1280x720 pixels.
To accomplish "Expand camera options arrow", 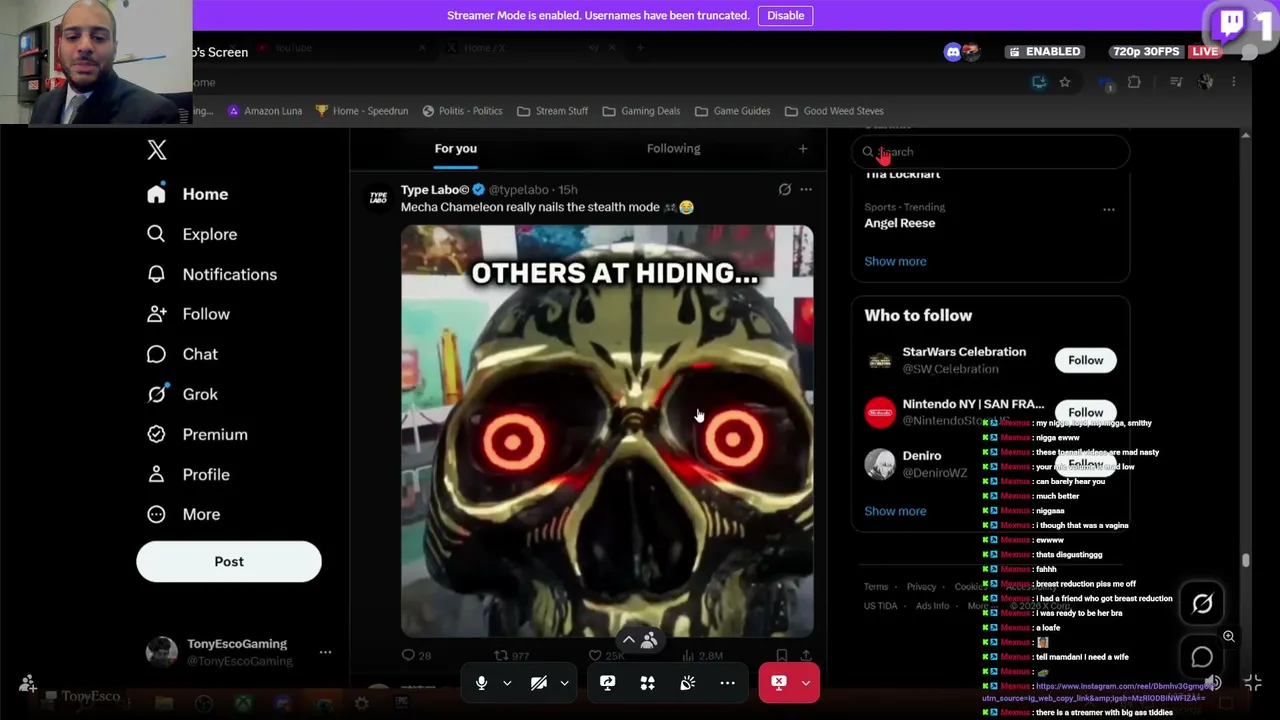I will (564, 683).
